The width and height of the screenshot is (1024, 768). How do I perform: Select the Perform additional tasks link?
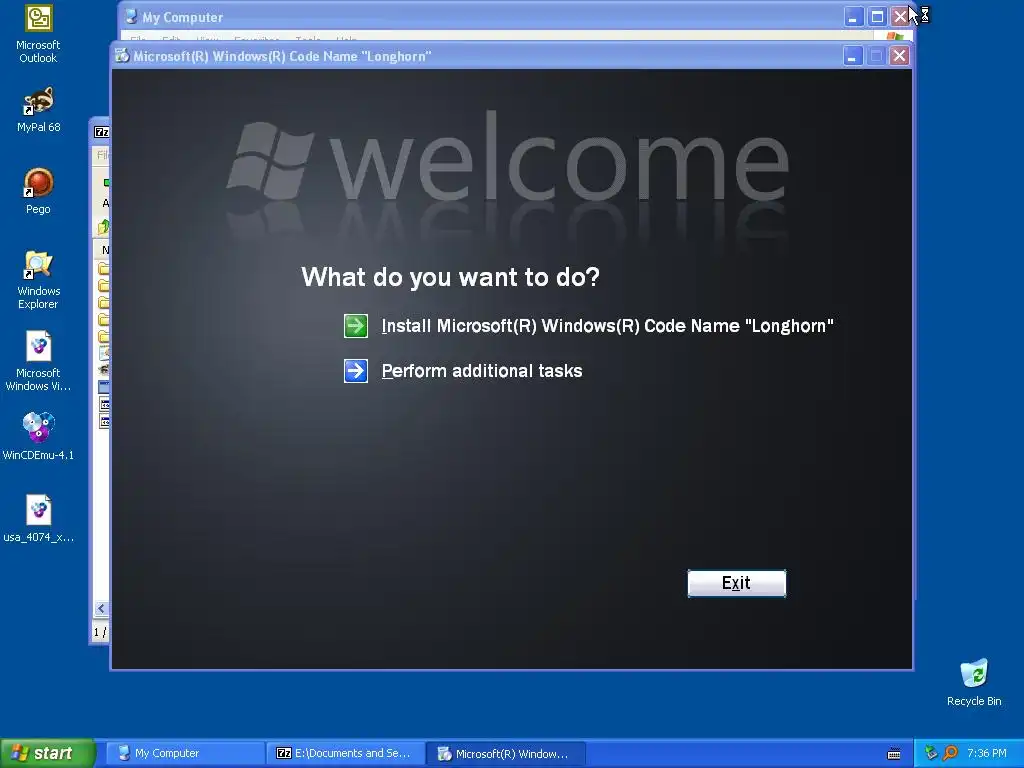482,371
